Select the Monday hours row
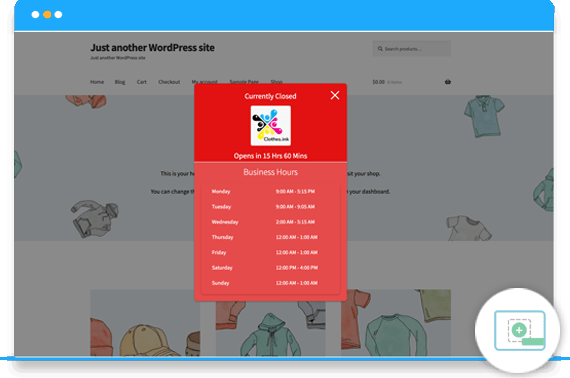Image resolution: width=570 pixels, height=378 pixels. pos(270,192)
